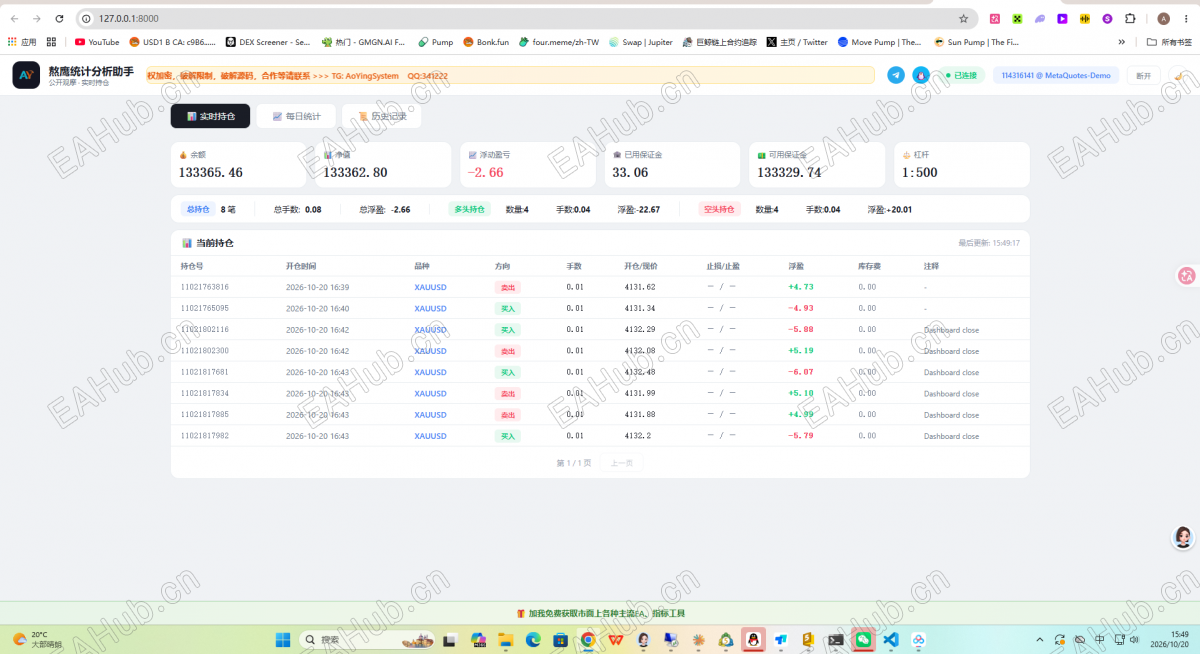Click position number 11021817982
Viewport: 1200px width, 654px height.
click(x=205, y=436)
